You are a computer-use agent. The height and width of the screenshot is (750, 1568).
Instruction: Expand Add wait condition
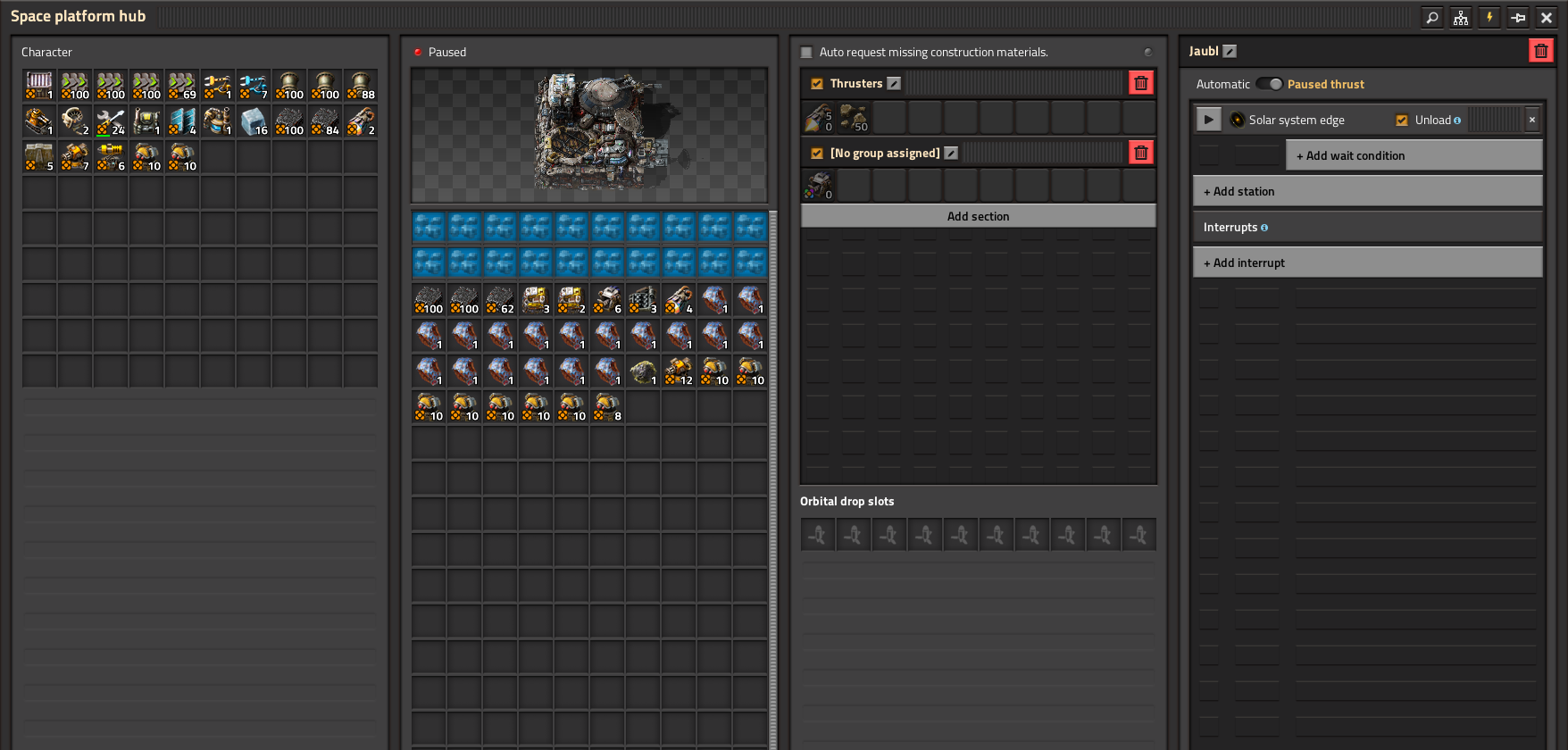[1414, 155]
